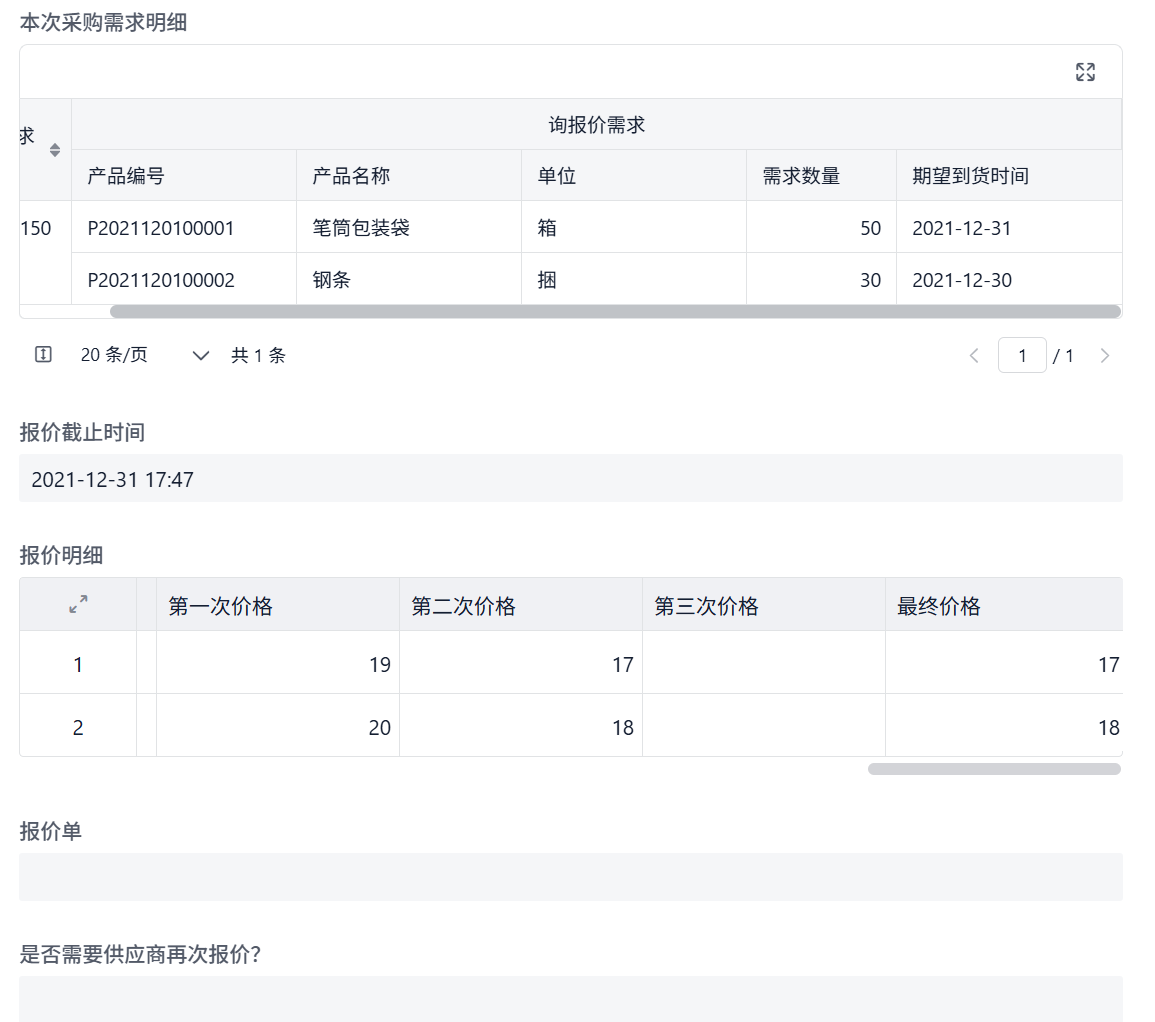The image size is (1155, 1022).
Task: Click fullscreen icon of requirements table
Action: [x=1085, y=72]
